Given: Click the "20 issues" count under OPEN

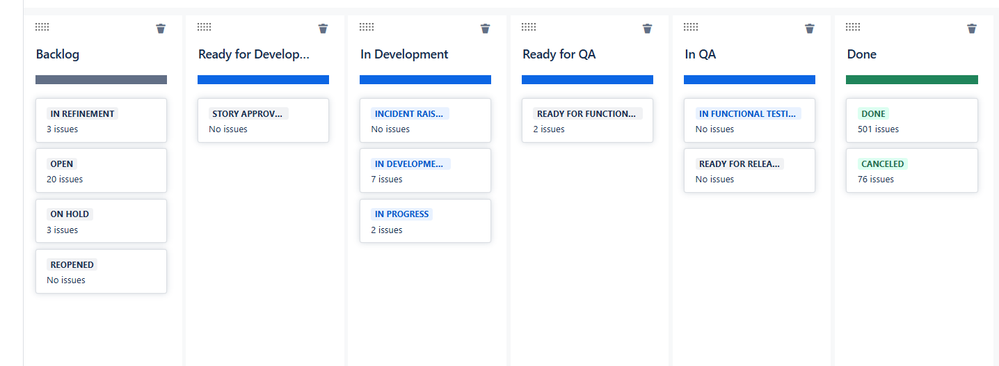Looking at the screenshot, I should [x=64, y=179].
